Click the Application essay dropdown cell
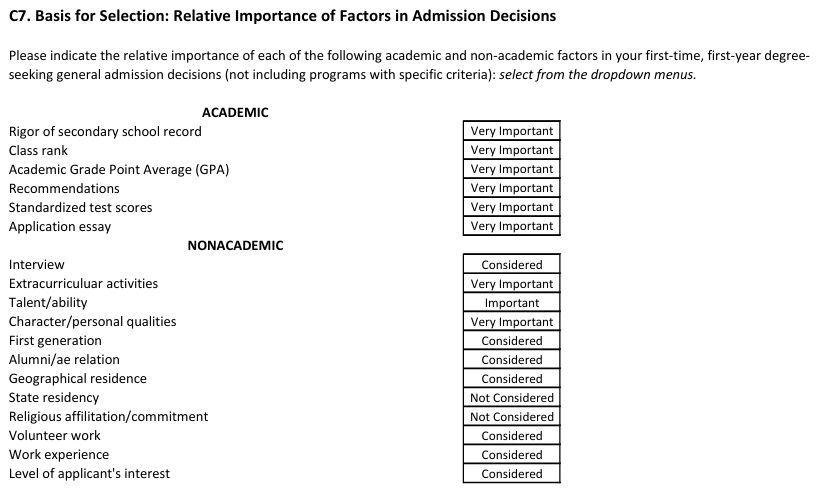820x501 pixels. [511, 226]
